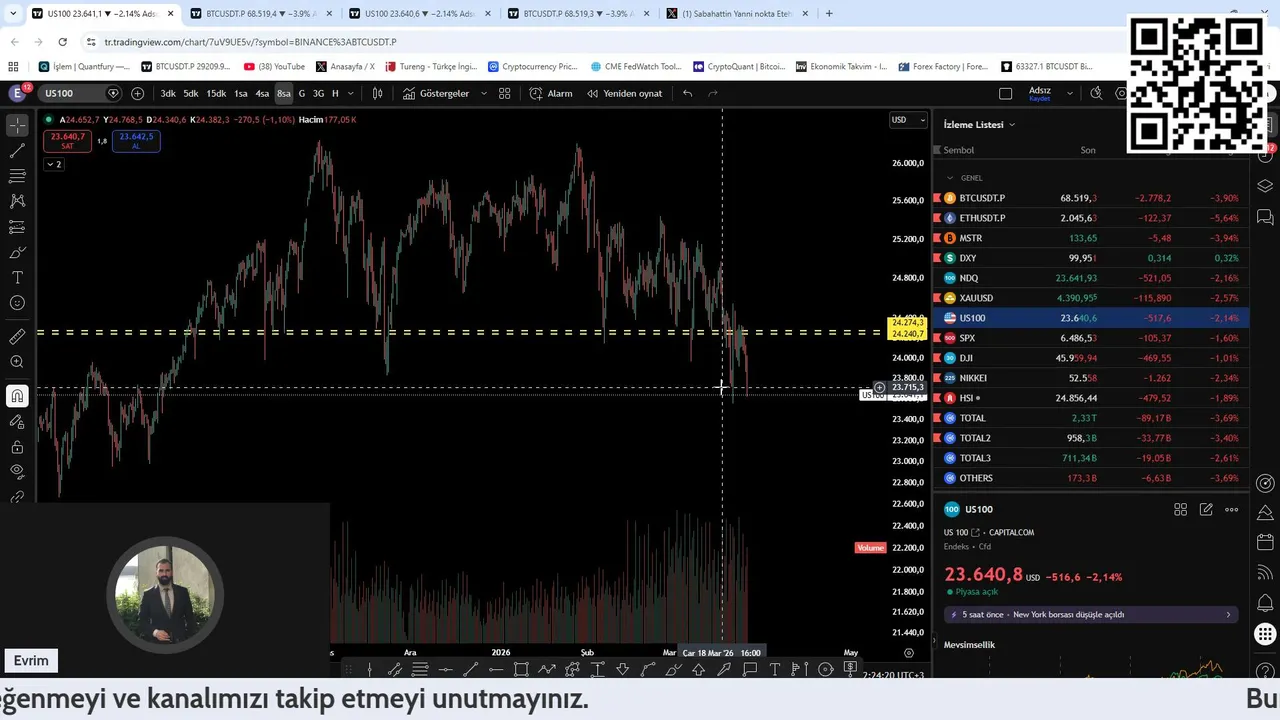This screenshot has height=720, width=1280.
Task: Select the 15dk timeframe
Action: point(216,93)
